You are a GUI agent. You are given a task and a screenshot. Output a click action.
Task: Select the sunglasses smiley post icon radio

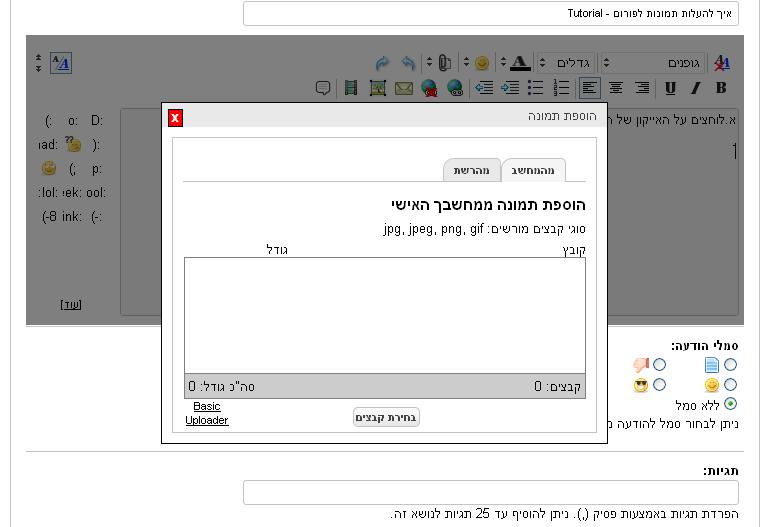point(659,385)
